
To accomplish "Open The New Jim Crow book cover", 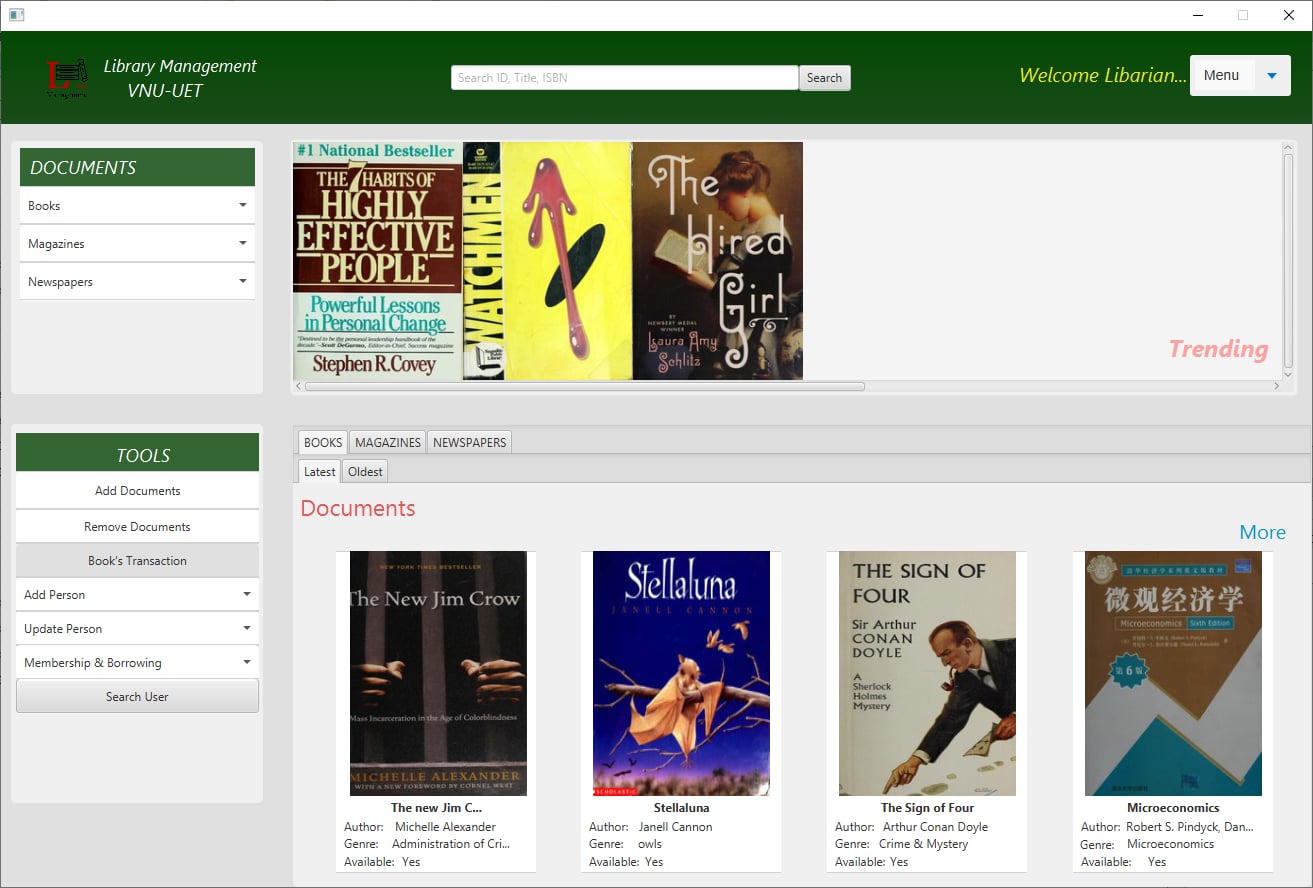I will [x=438, y=673].
